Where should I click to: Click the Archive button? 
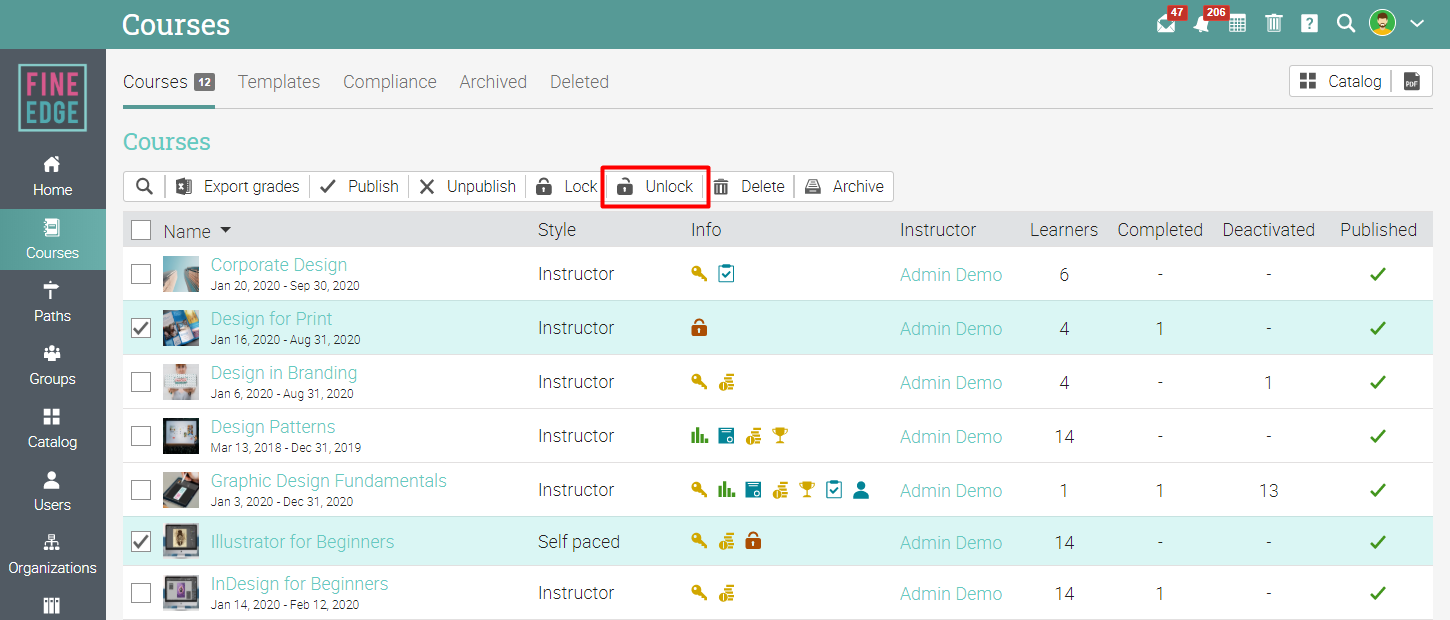[x=845, y=186]
